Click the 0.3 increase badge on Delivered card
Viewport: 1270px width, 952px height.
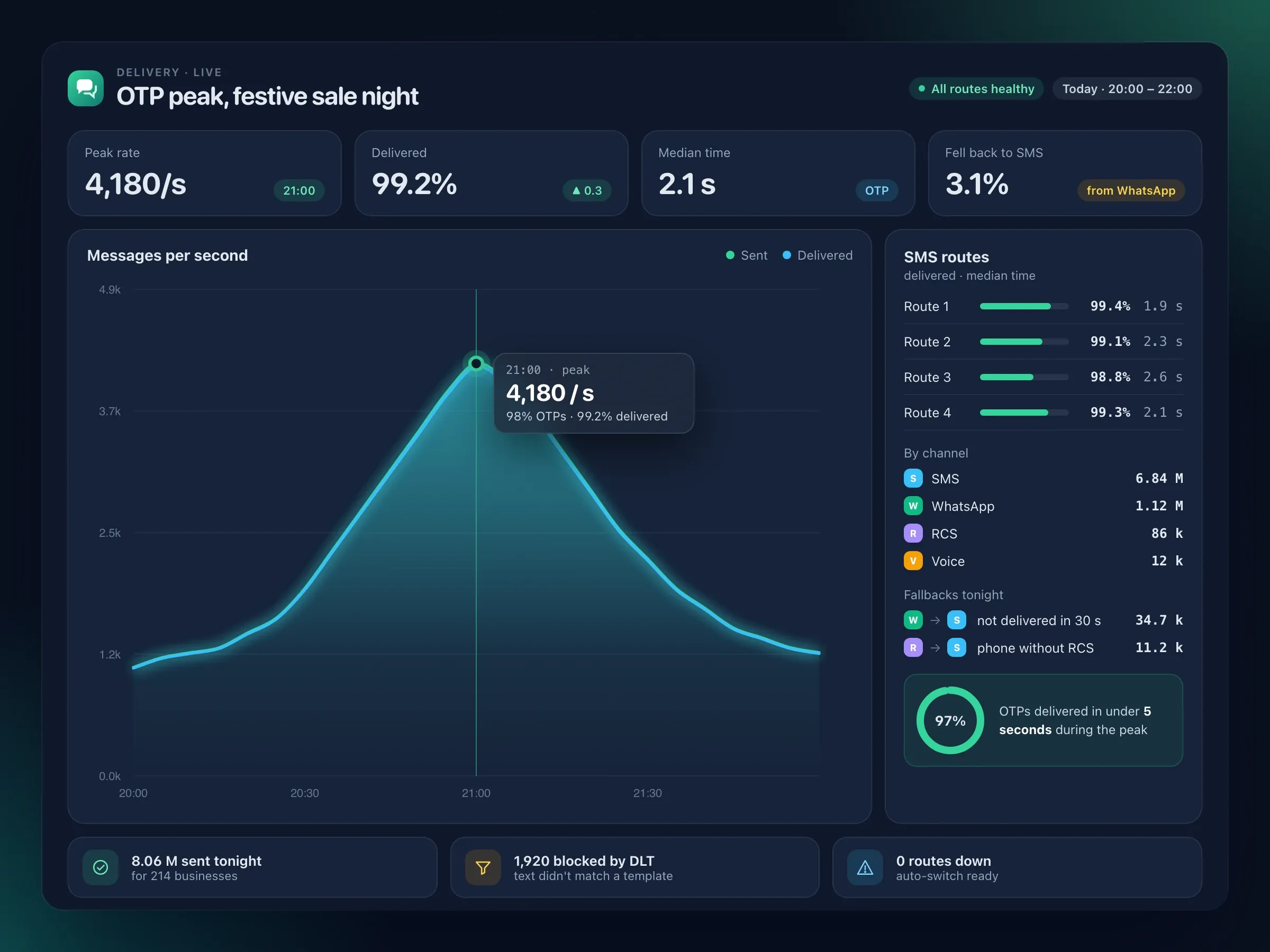click(x=587, y=190)
